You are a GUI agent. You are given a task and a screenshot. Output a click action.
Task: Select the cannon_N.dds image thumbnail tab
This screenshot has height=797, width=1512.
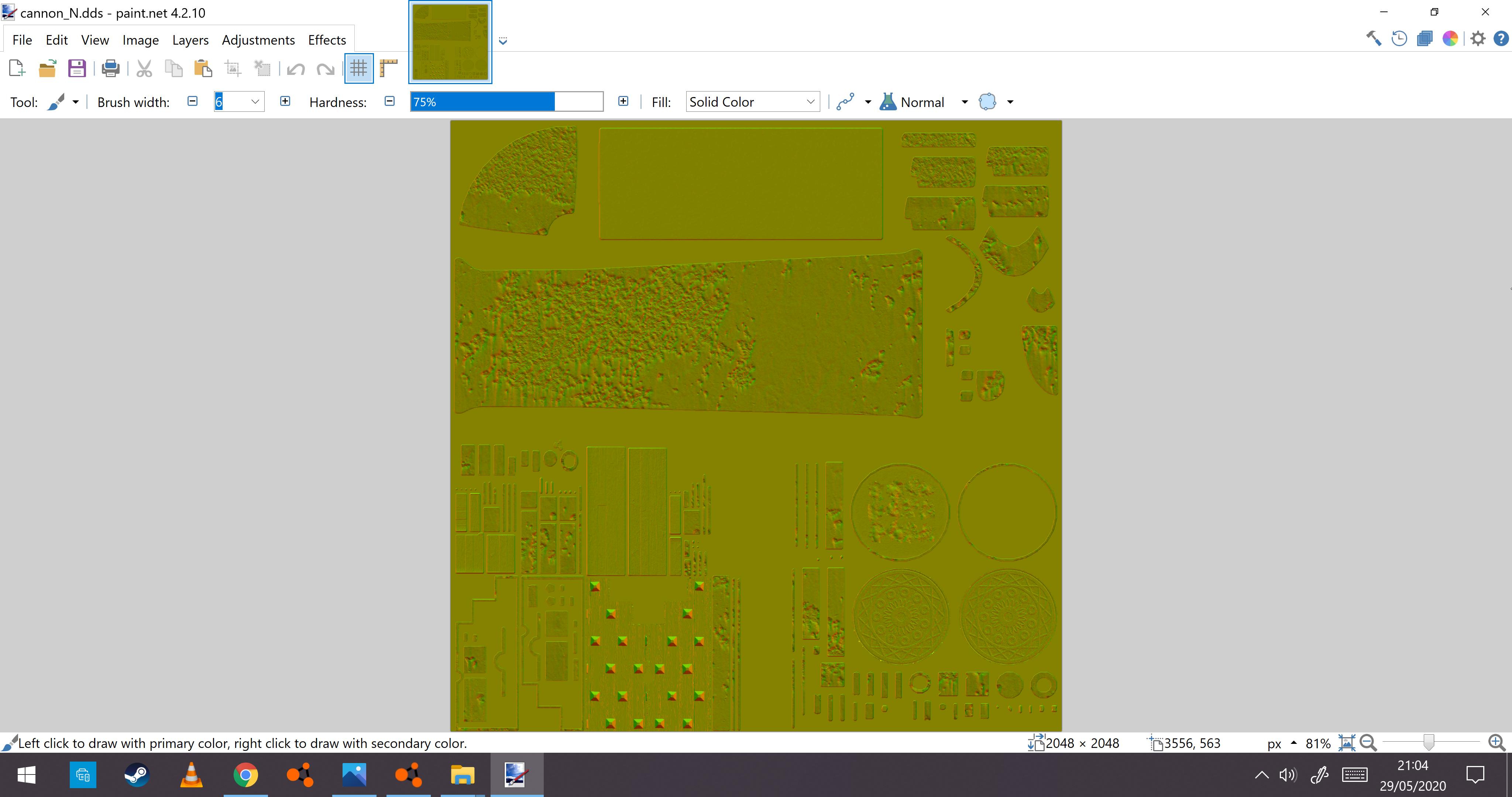[450, 42]
